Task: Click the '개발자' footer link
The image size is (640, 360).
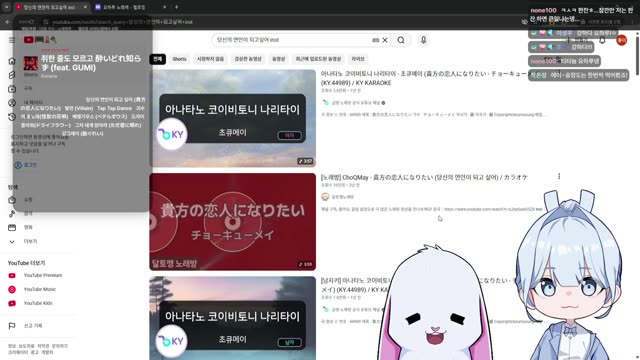Action: tap(47, 352)
